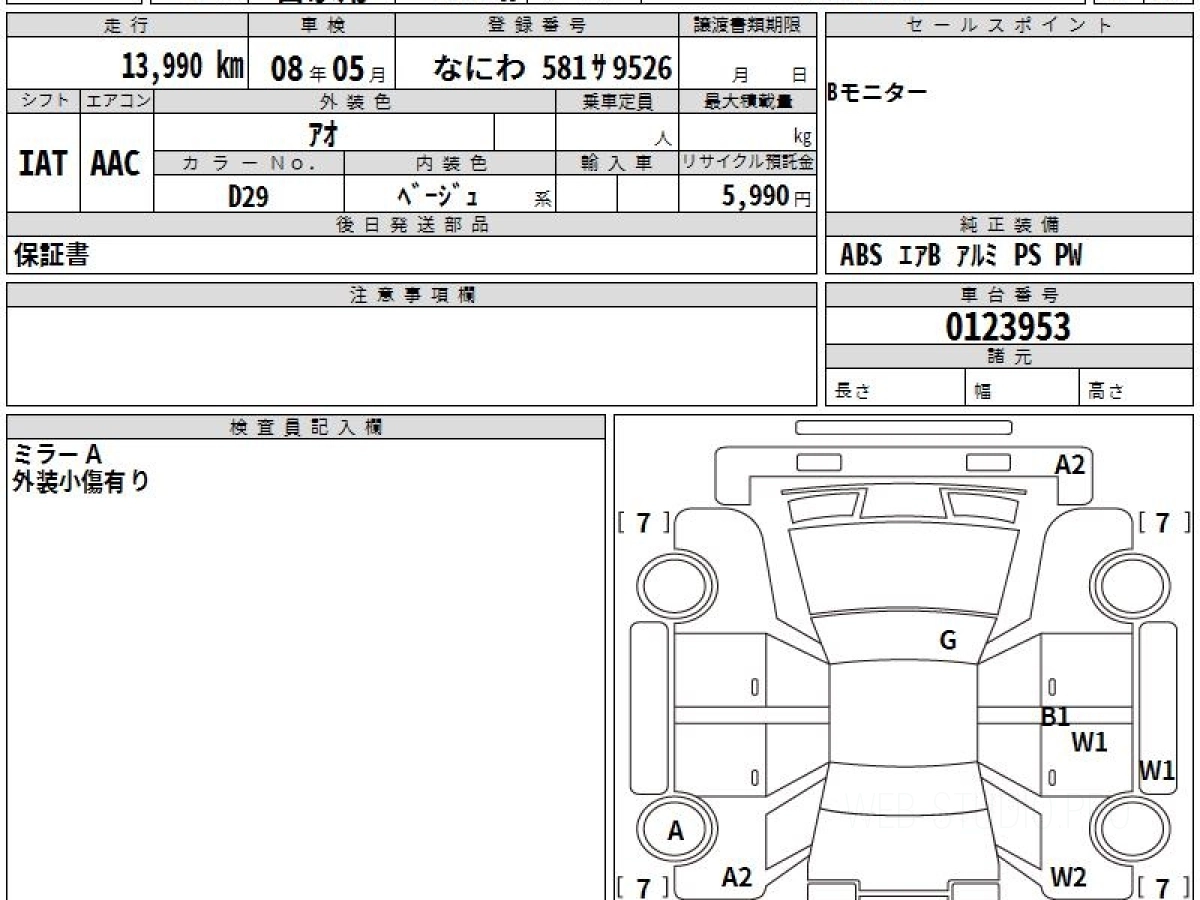Screen dimensions: 1200x900
Task: Select the 保証書 entry
Action: 51,255
